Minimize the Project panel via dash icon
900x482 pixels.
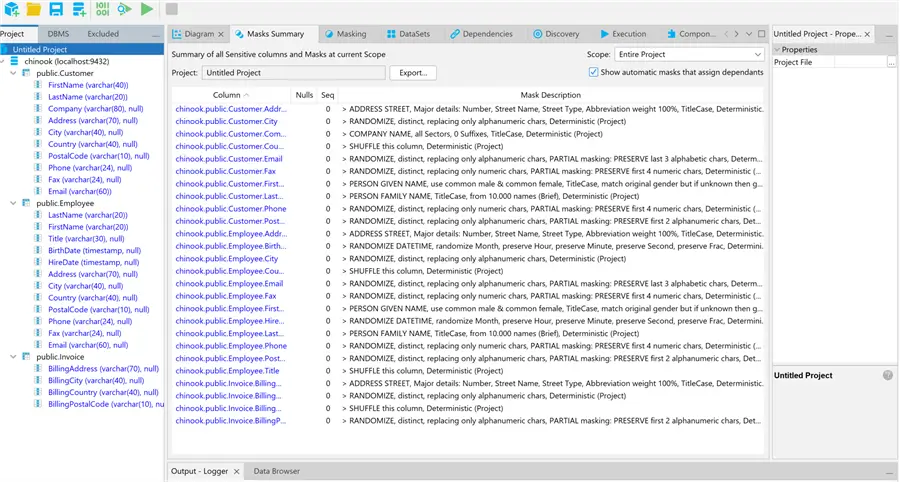point(156,34)
